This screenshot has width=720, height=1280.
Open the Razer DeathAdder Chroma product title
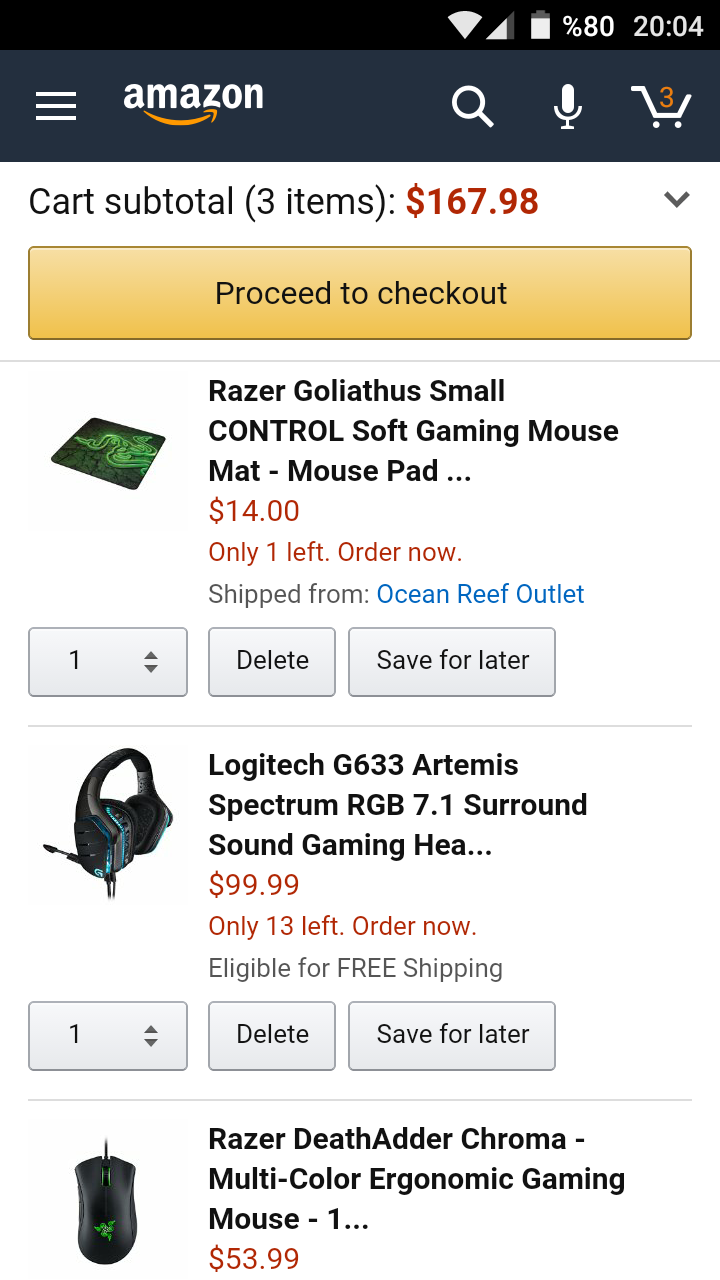(415, 1179)
